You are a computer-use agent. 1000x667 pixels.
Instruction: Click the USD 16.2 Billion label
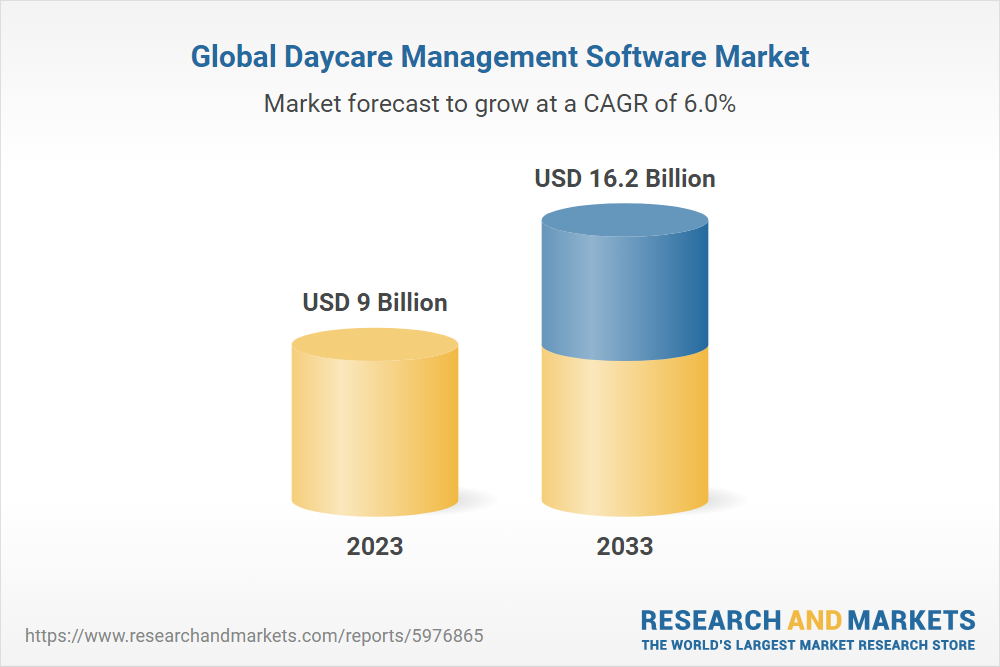[625, 179]
